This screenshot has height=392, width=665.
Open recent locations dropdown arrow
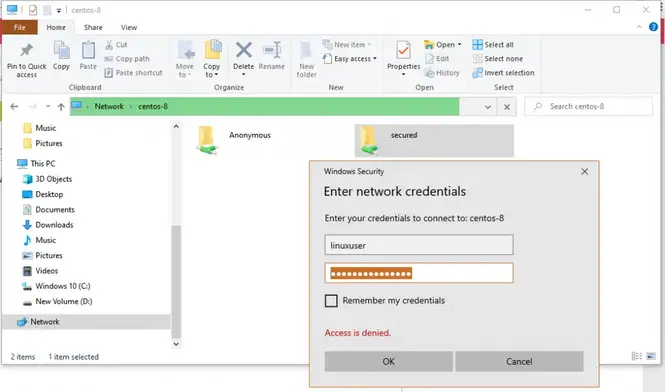pos(48,106)
